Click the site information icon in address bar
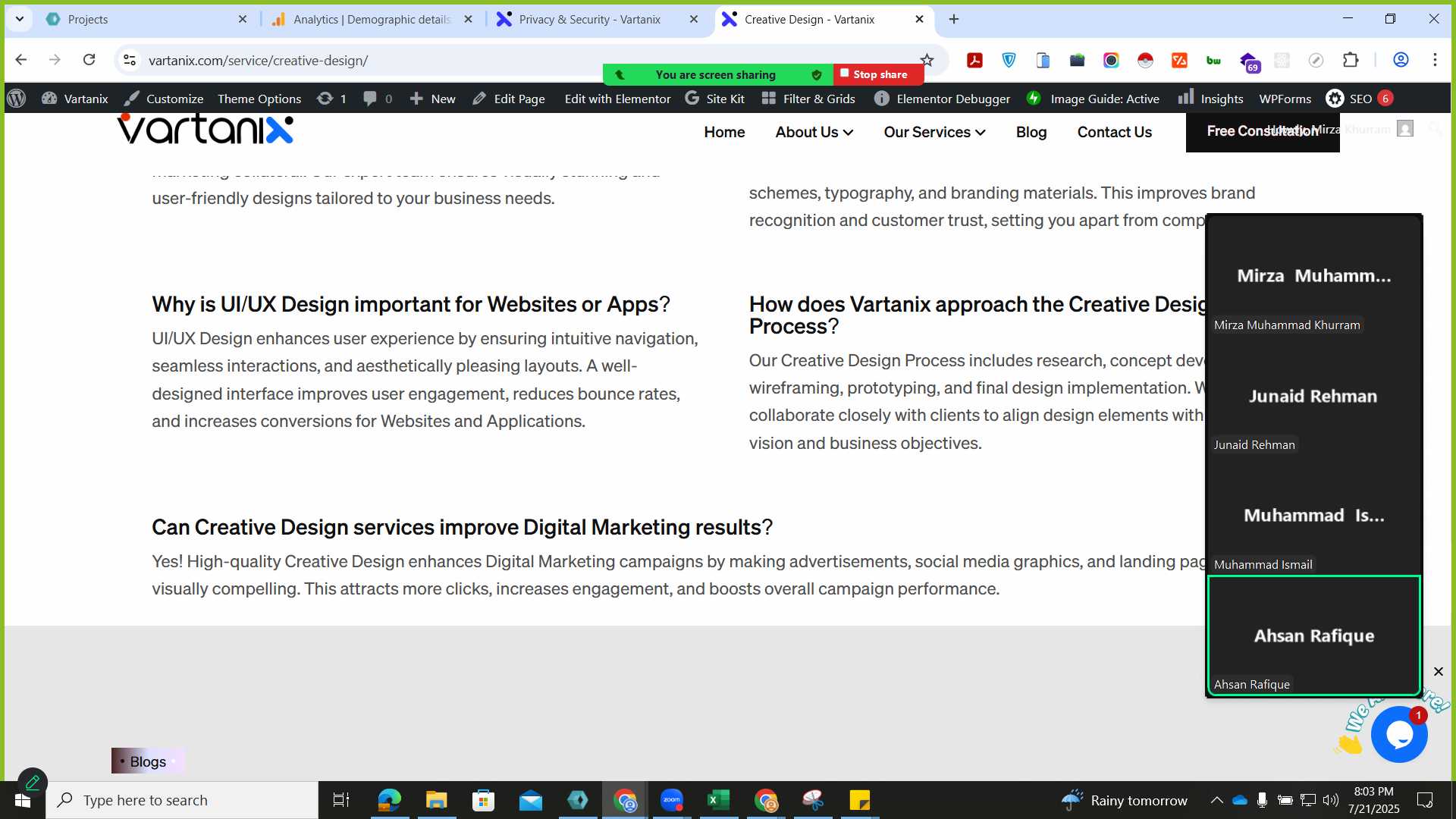 pos(130,60)
